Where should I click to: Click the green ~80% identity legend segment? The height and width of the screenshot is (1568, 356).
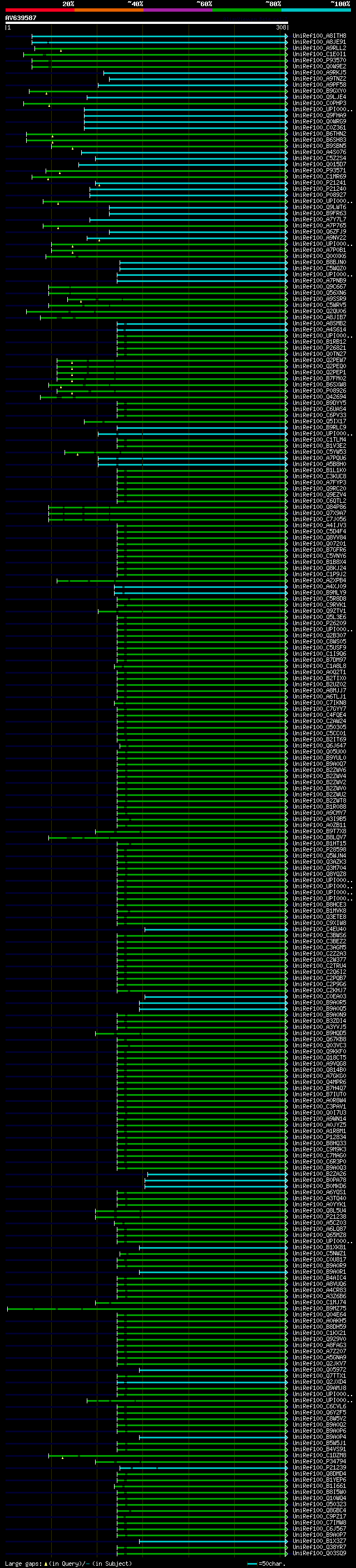(247, 10)
